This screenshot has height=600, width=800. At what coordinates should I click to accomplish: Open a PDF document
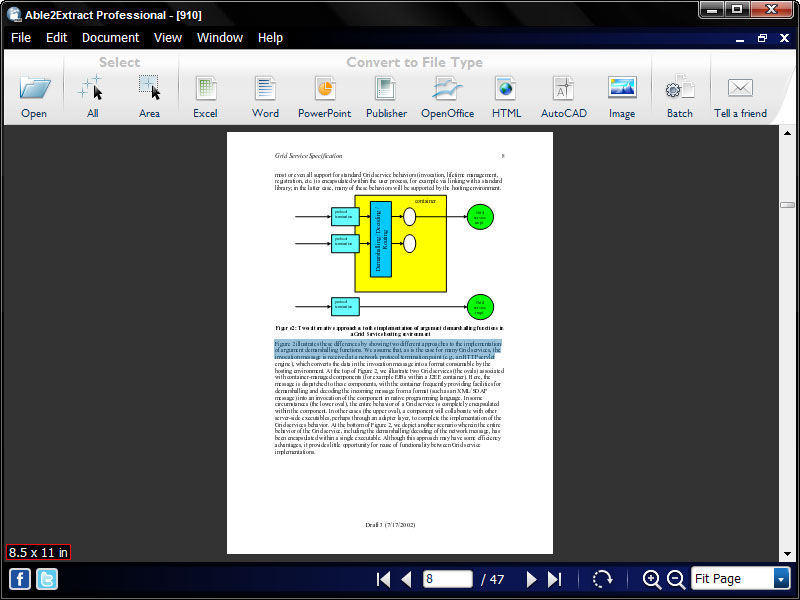click(x=33, y=90)
